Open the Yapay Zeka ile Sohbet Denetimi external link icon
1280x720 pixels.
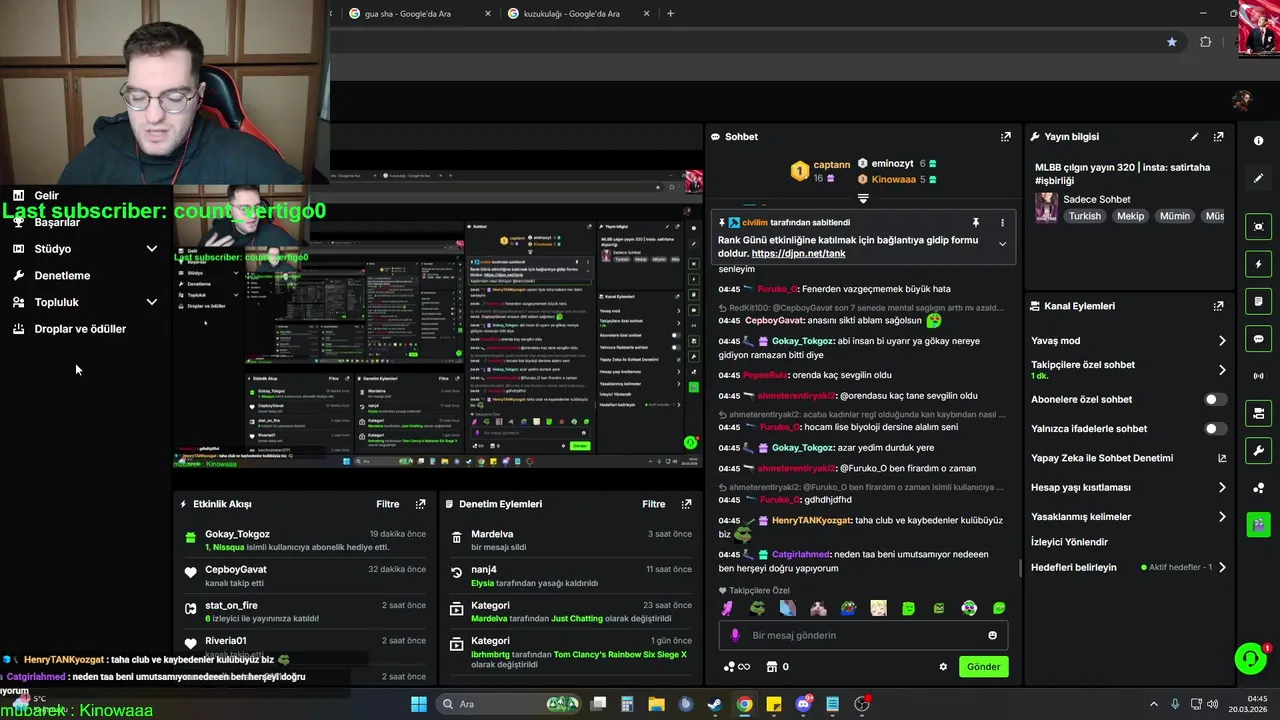[1222, 458]
